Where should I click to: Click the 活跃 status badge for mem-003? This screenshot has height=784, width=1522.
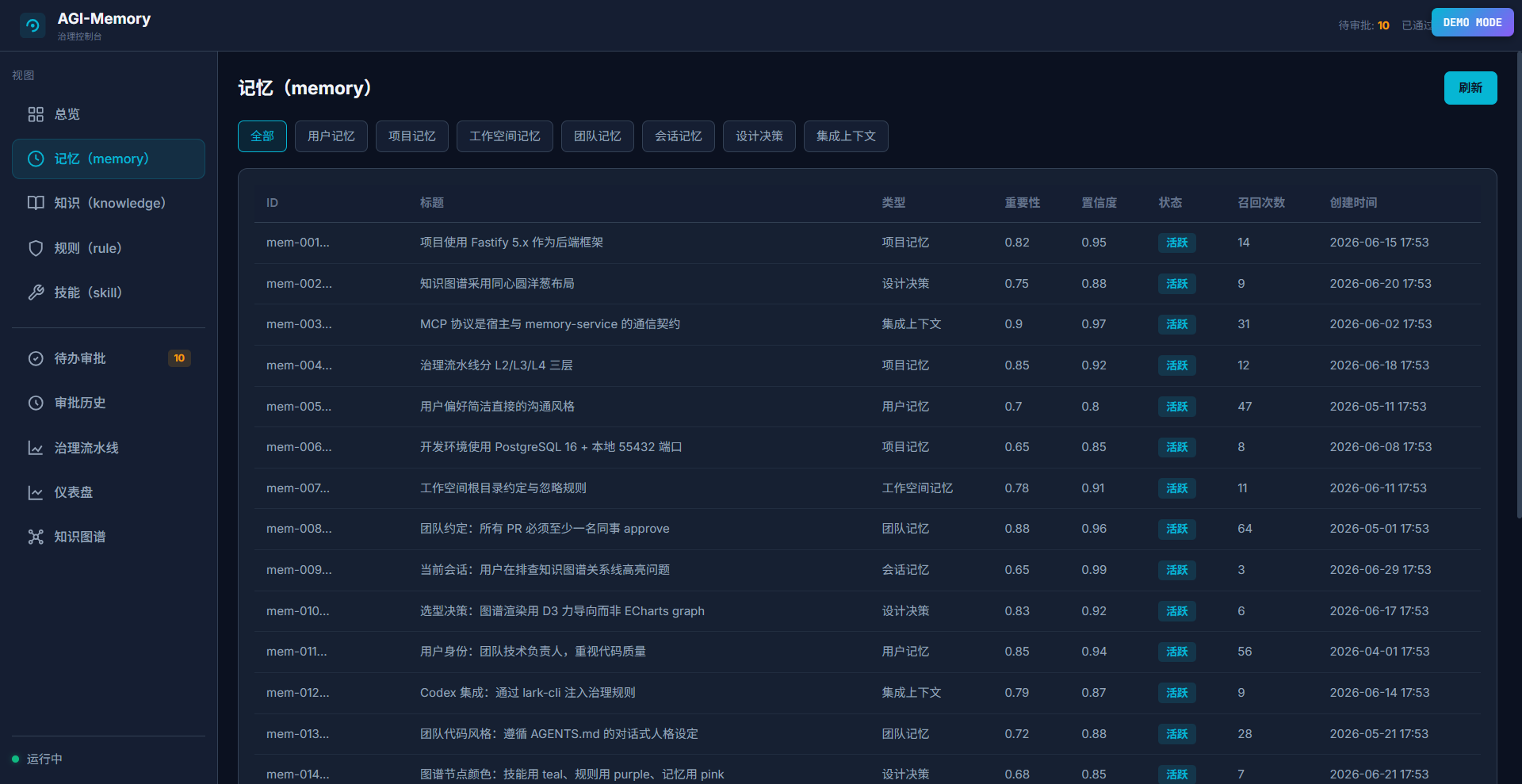pyautogui.click(x=1177, y=324)
